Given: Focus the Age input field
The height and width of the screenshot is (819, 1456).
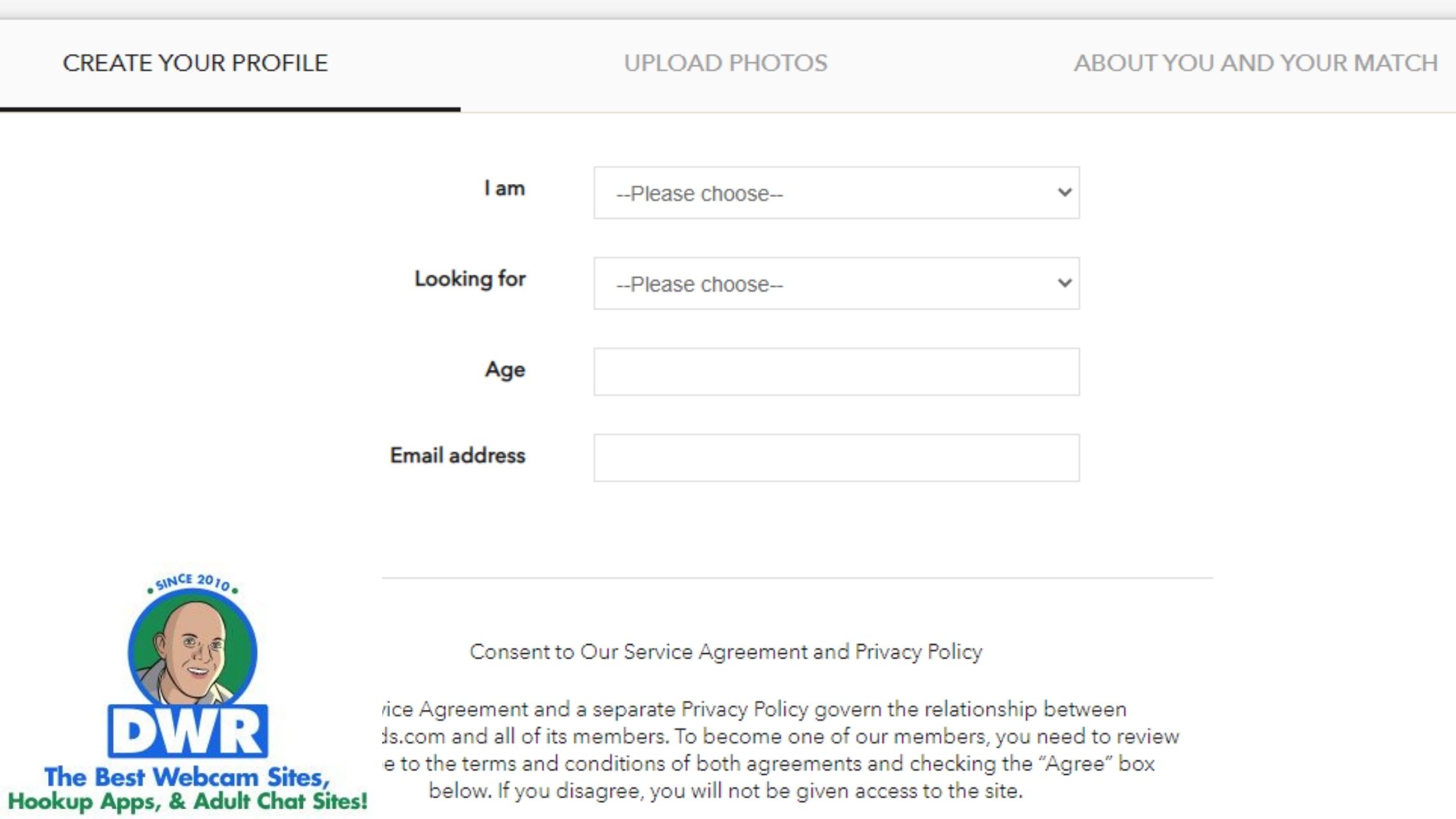Looking at the screenshot, I should pyautogui.click(x=836, y=372).
